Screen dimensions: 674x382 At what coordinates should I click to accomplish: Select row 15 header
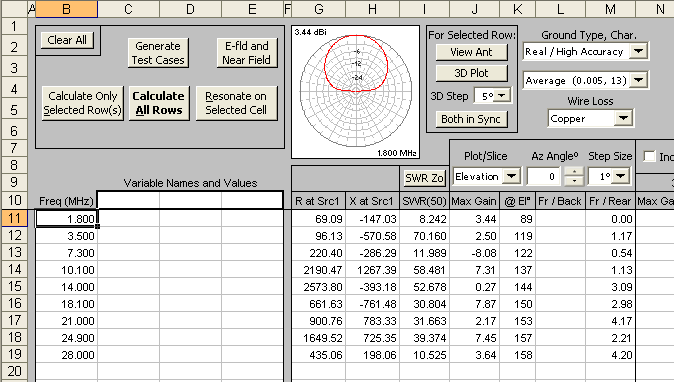(x=14, y=287)
